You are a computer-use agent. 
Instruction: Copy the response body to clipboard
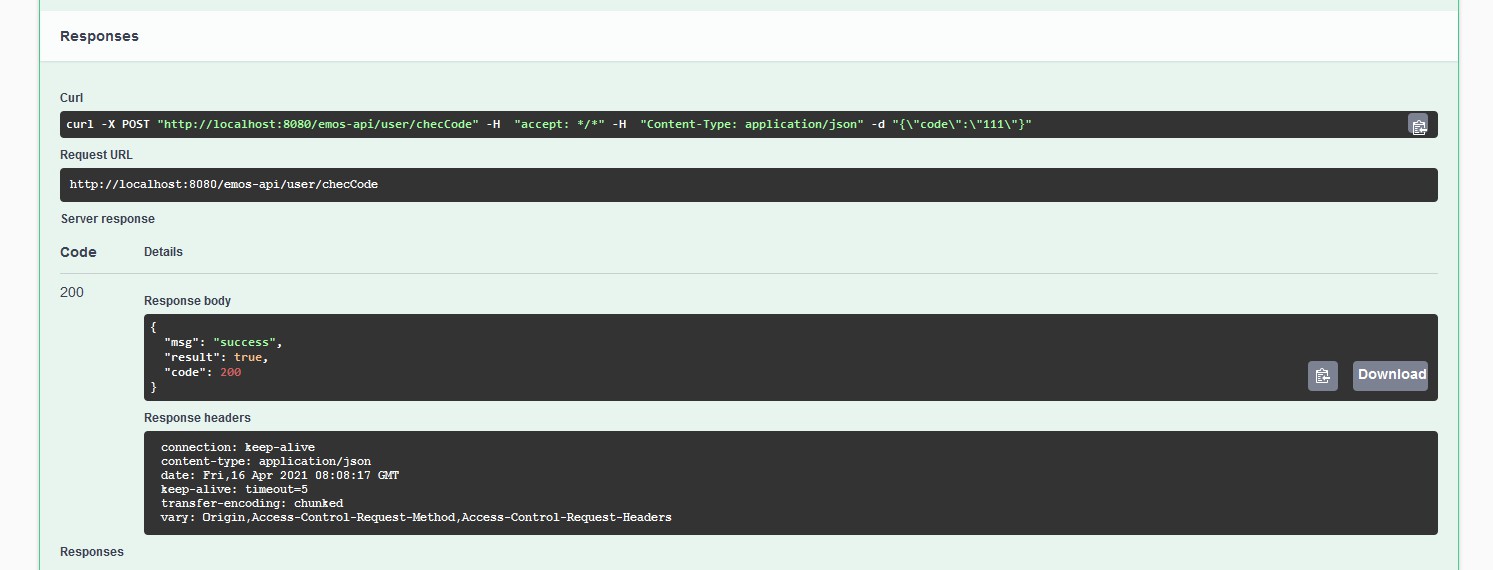click(x=1322, y=375)
